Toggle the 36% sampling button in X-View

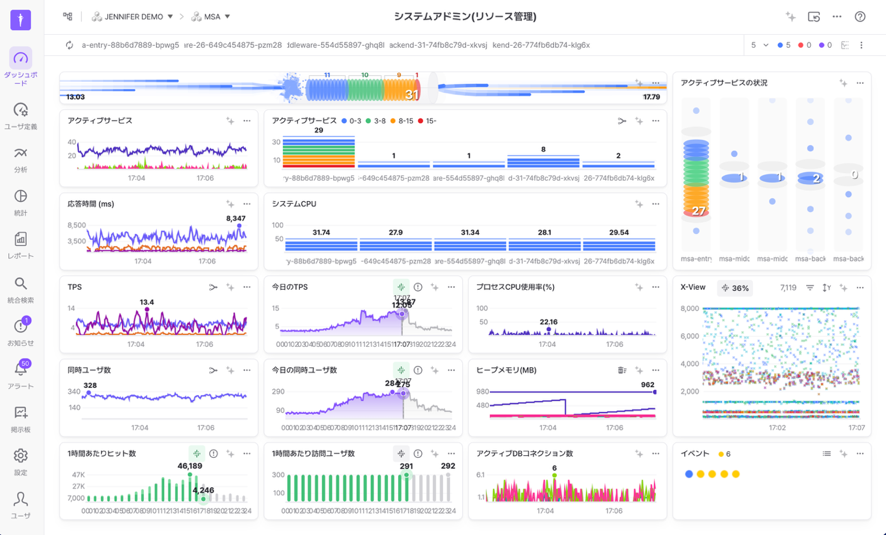735,288
